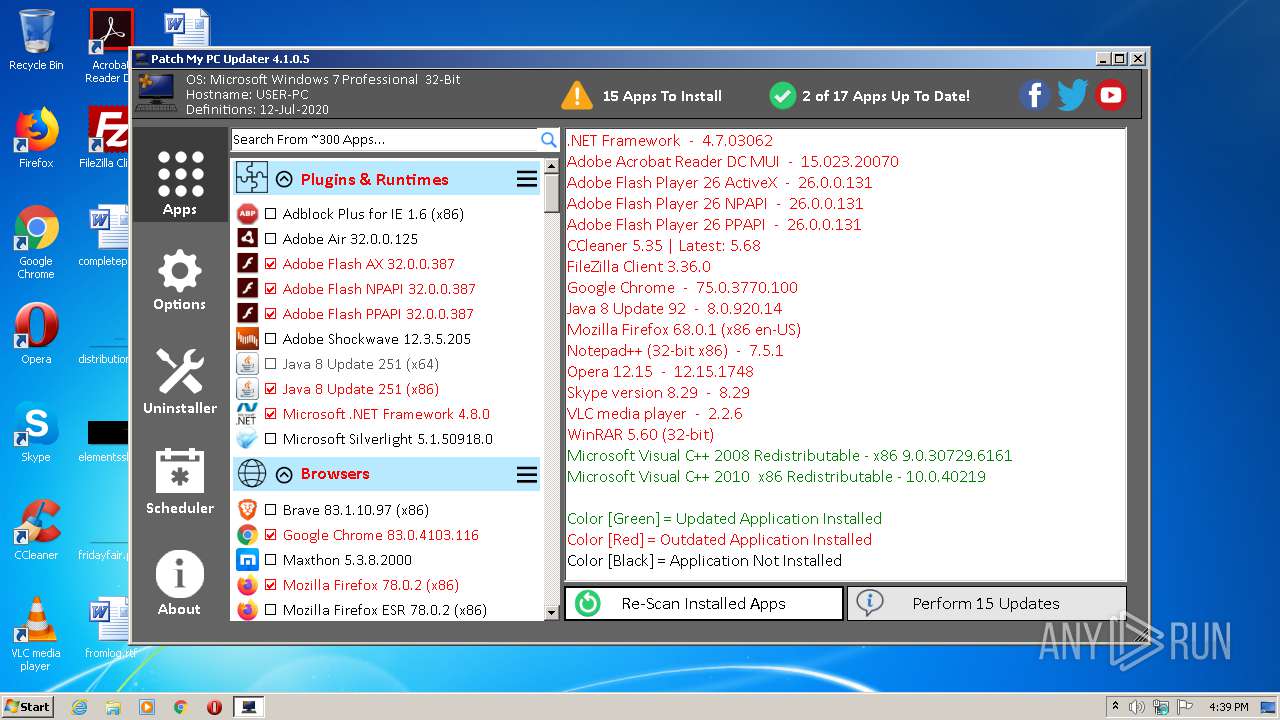
Task: Click the taskbar clock 4:39 PM
Action: click(1228, 707)
